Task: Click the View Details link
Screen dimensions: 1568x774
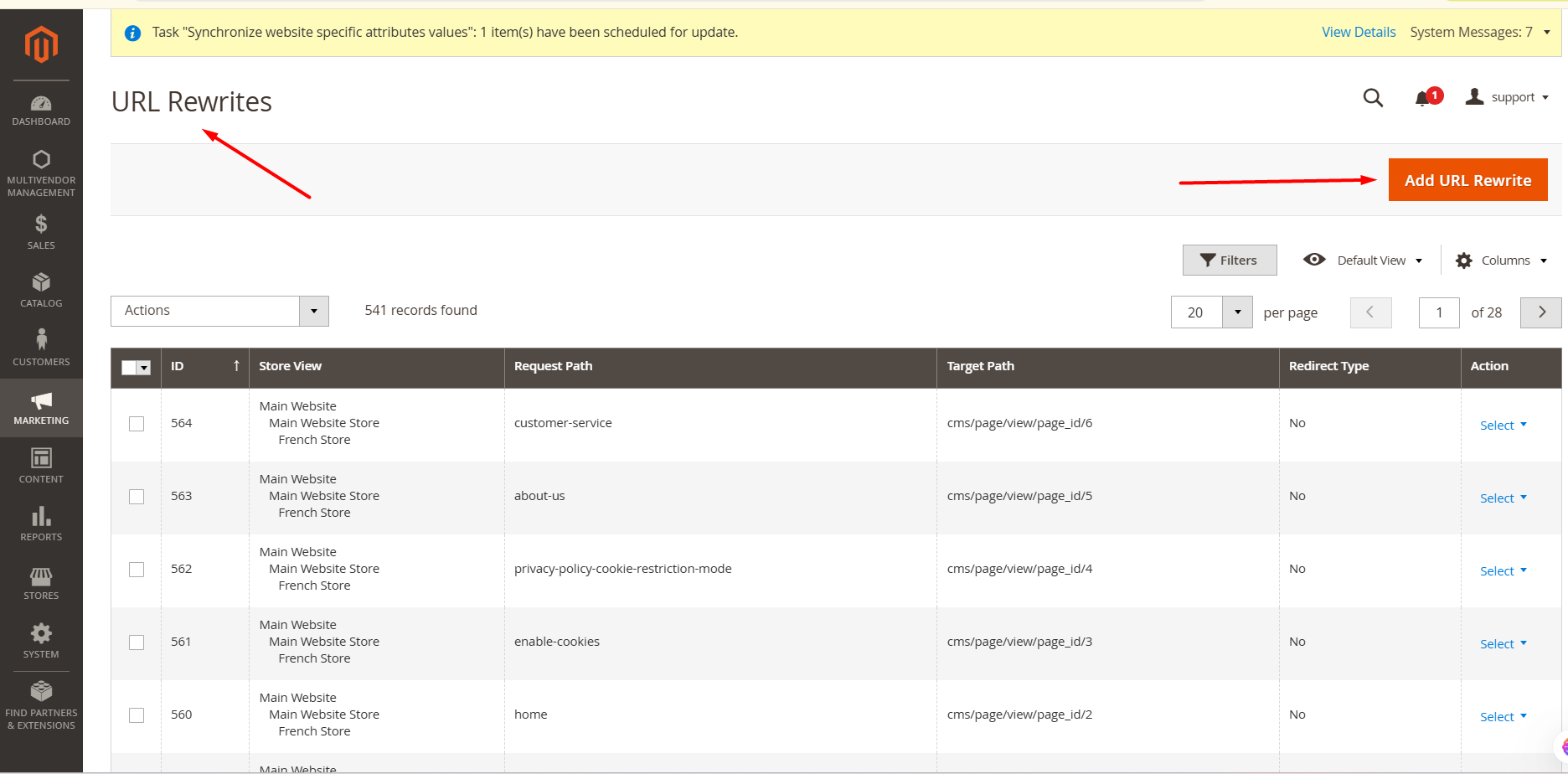Action: pyautogui.click(x=1359, y=32)
